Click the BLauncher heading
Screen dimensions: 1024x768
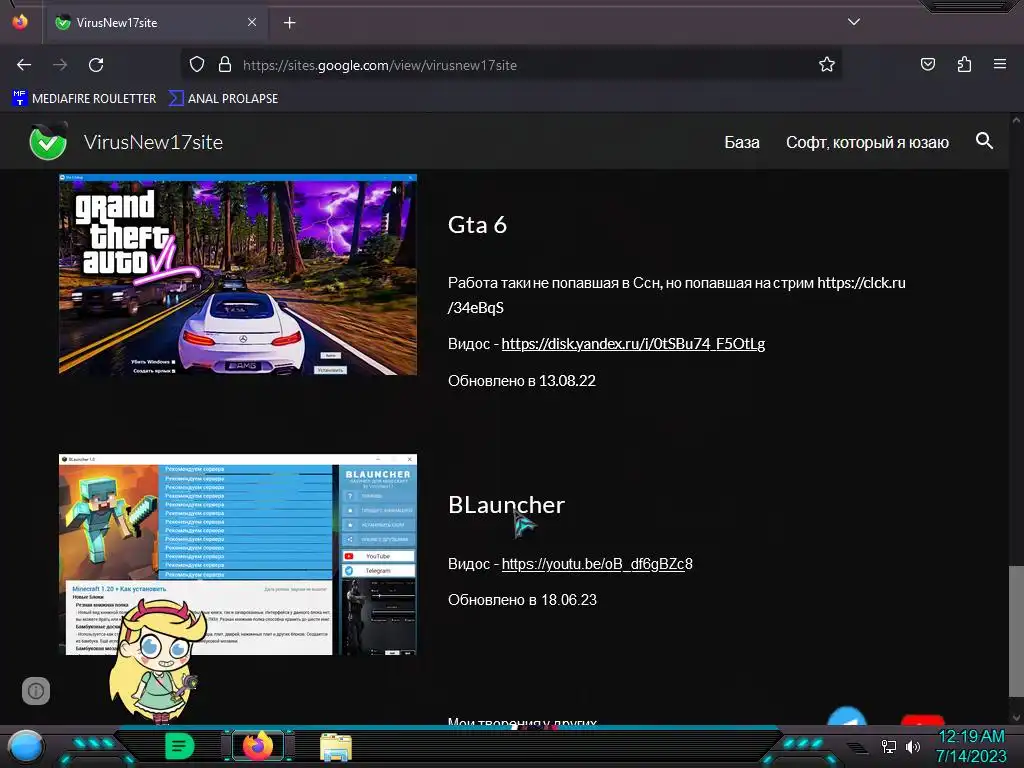click(x=506, y=505)
